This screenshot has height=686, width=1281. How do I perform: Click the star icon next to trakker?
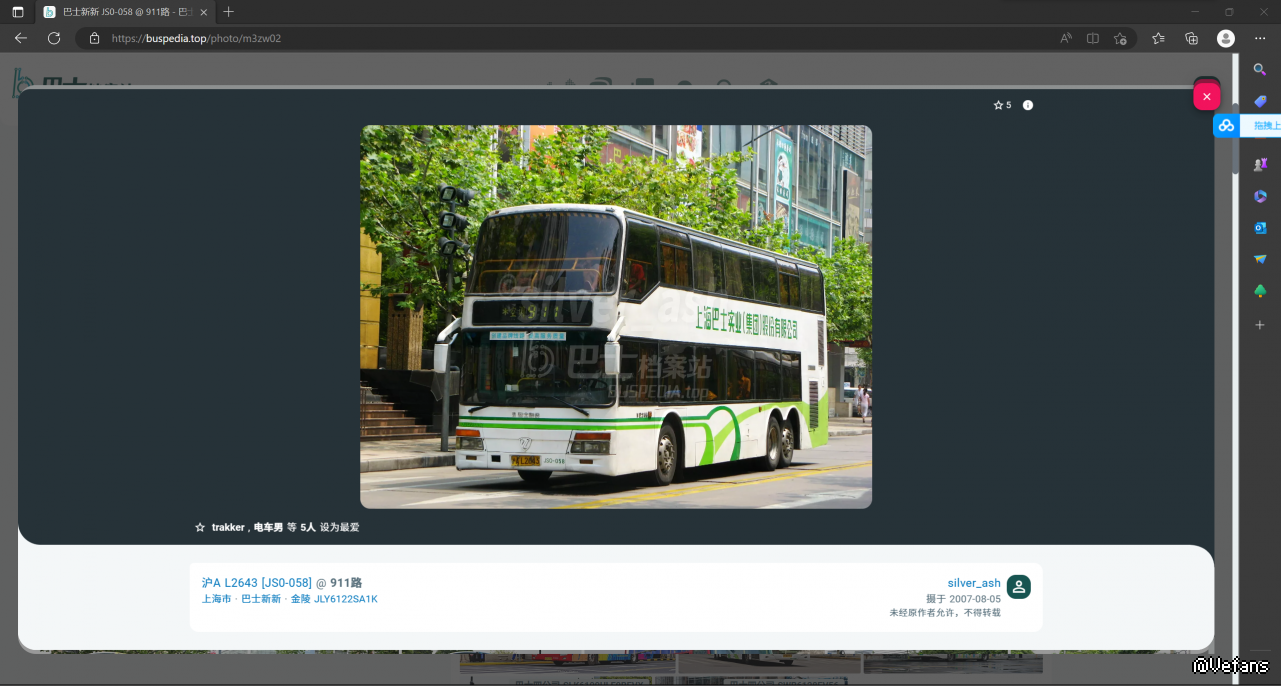pos(200,527)
